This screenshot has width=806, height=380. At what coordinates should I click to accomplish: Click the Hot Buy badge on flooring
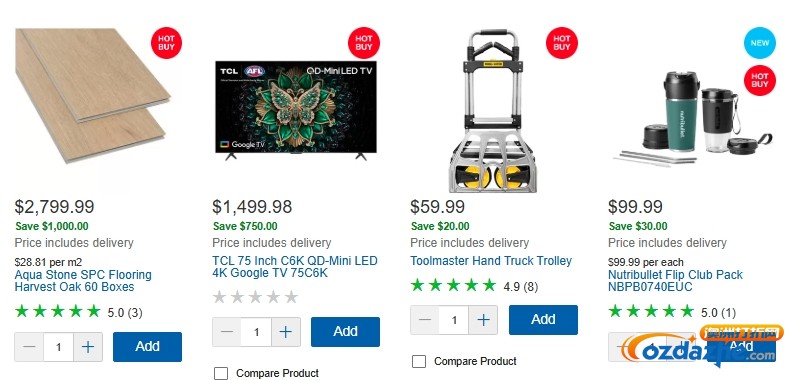(x=167, y=43)
